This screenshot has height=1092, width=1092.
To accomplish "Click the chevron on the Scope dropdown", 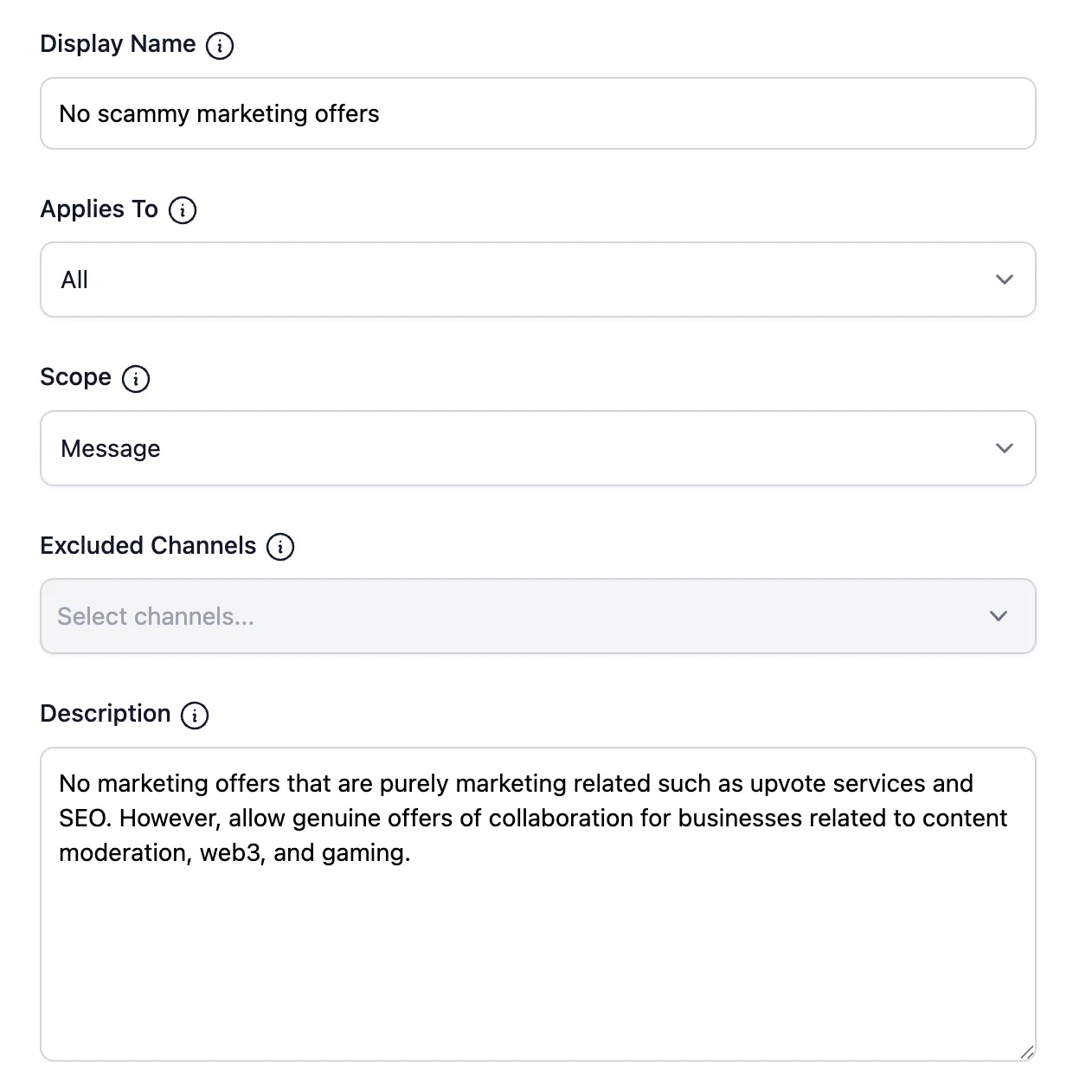I will coord(1004,448).
